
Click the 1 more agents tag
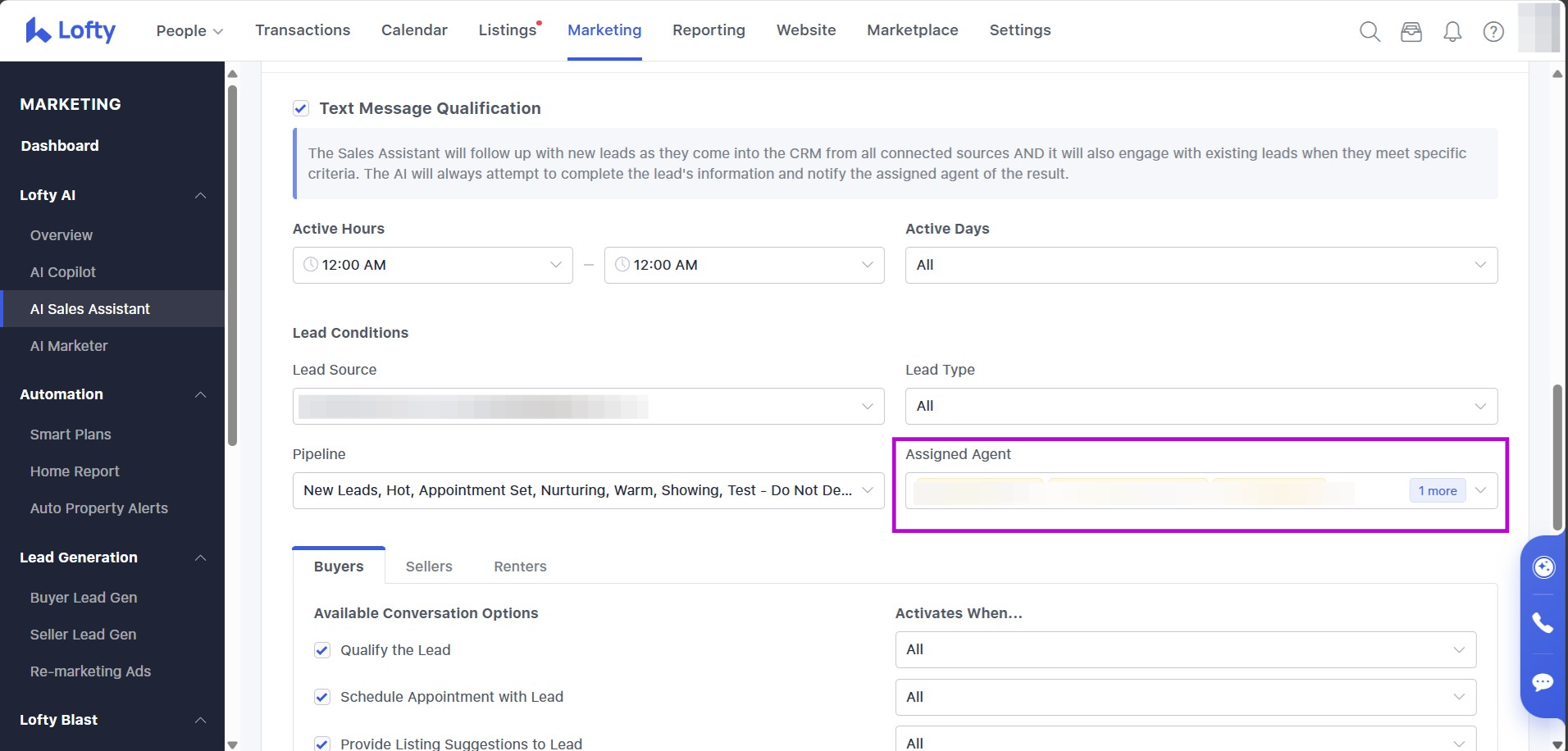coord(1437,490)
